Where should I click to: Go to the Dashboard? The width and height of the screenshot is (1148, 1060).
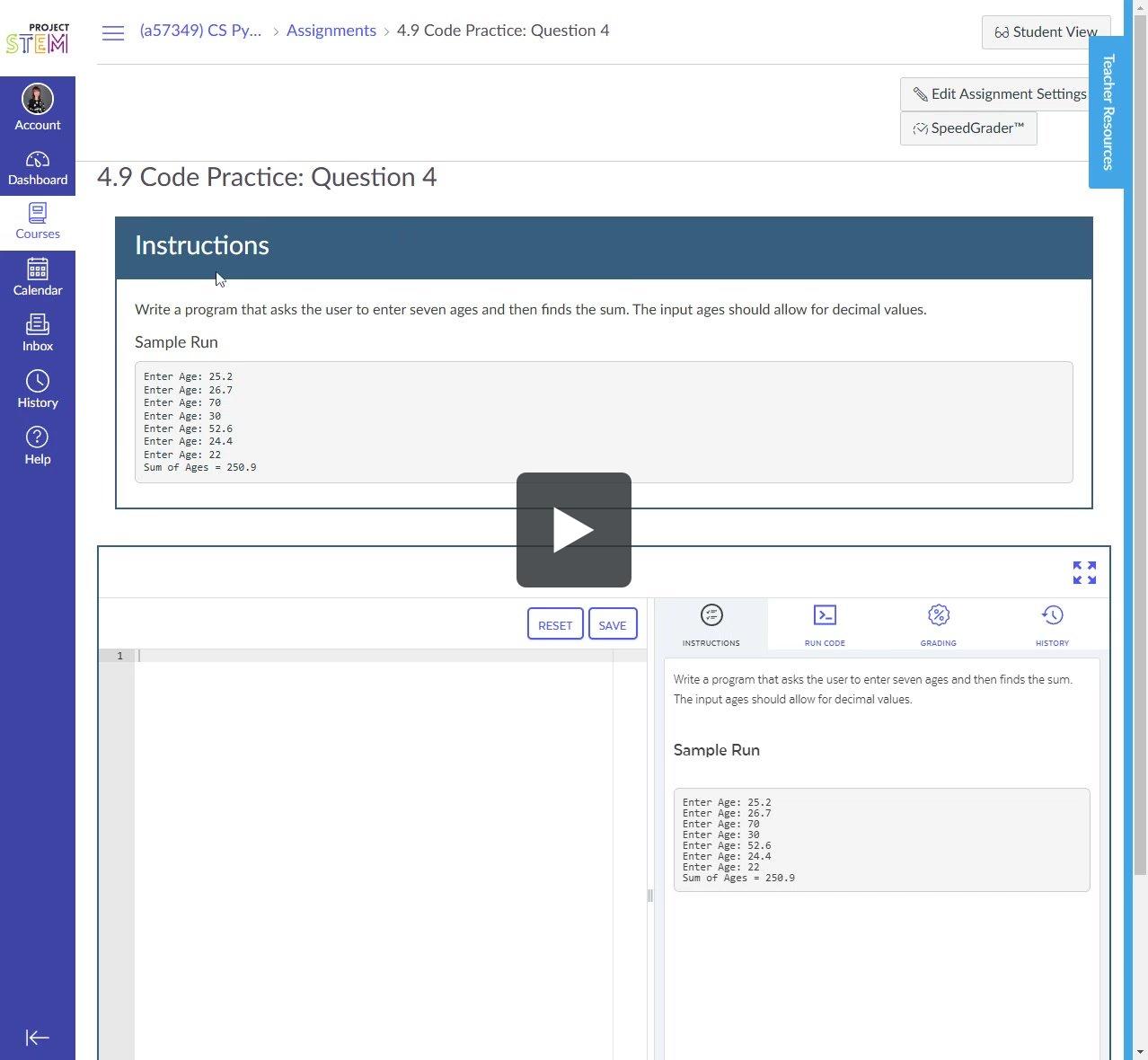38,168
